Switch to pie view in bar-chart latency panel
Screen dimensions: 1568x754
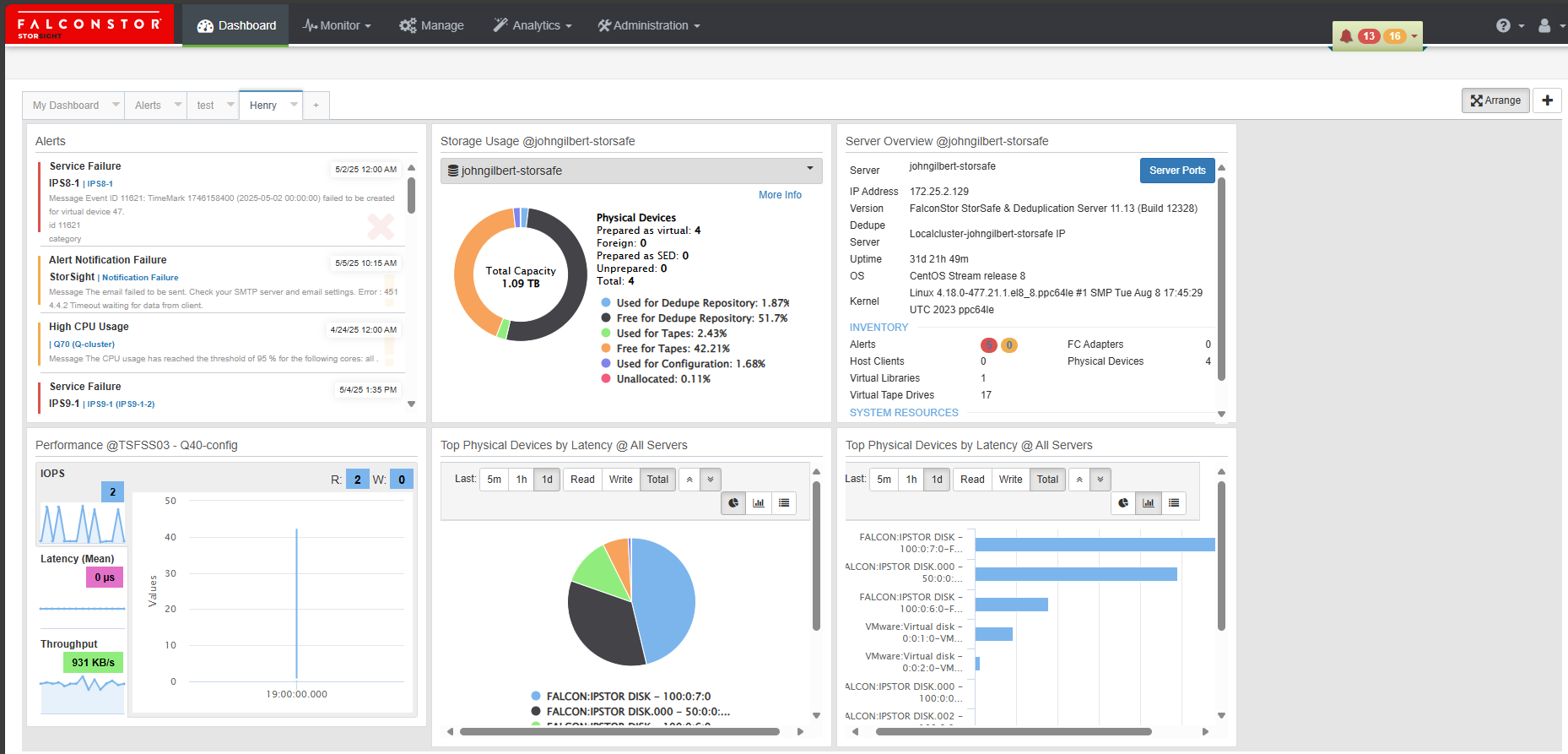(1123, 503)
